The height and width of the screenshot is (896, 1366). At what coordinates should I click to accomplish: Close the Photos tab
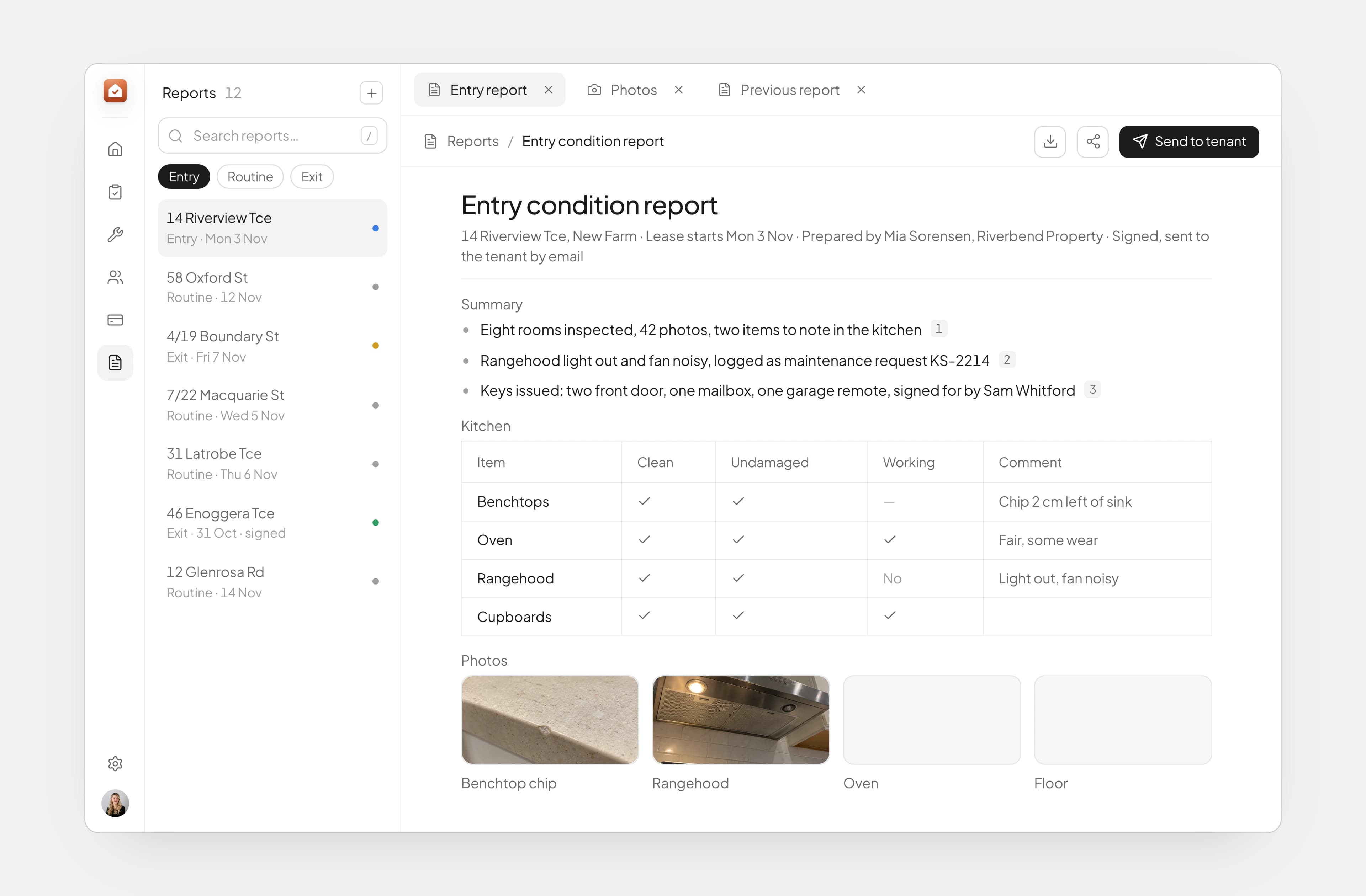(678, 90)
